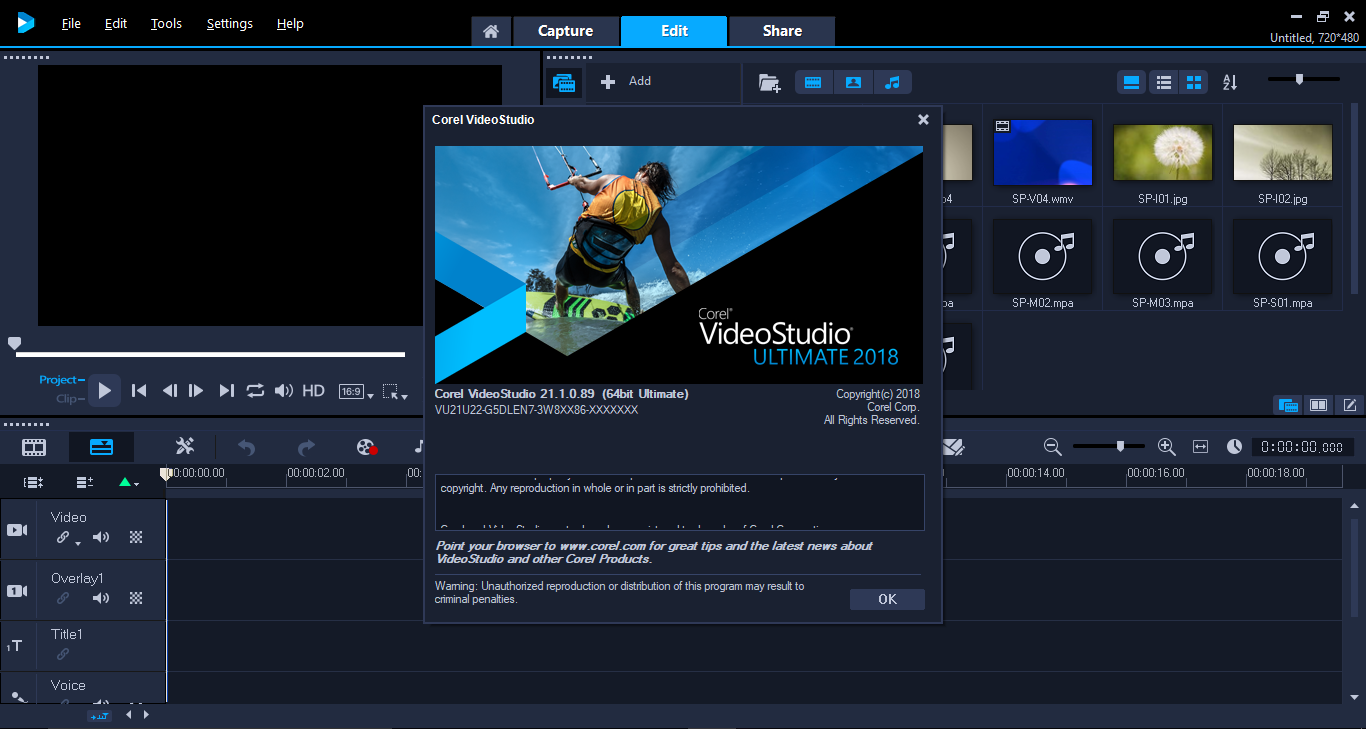This screenshot has height=729, width=1366.
Task: Open the customize toolbar tools icon
Action: [x=185, y=447]
